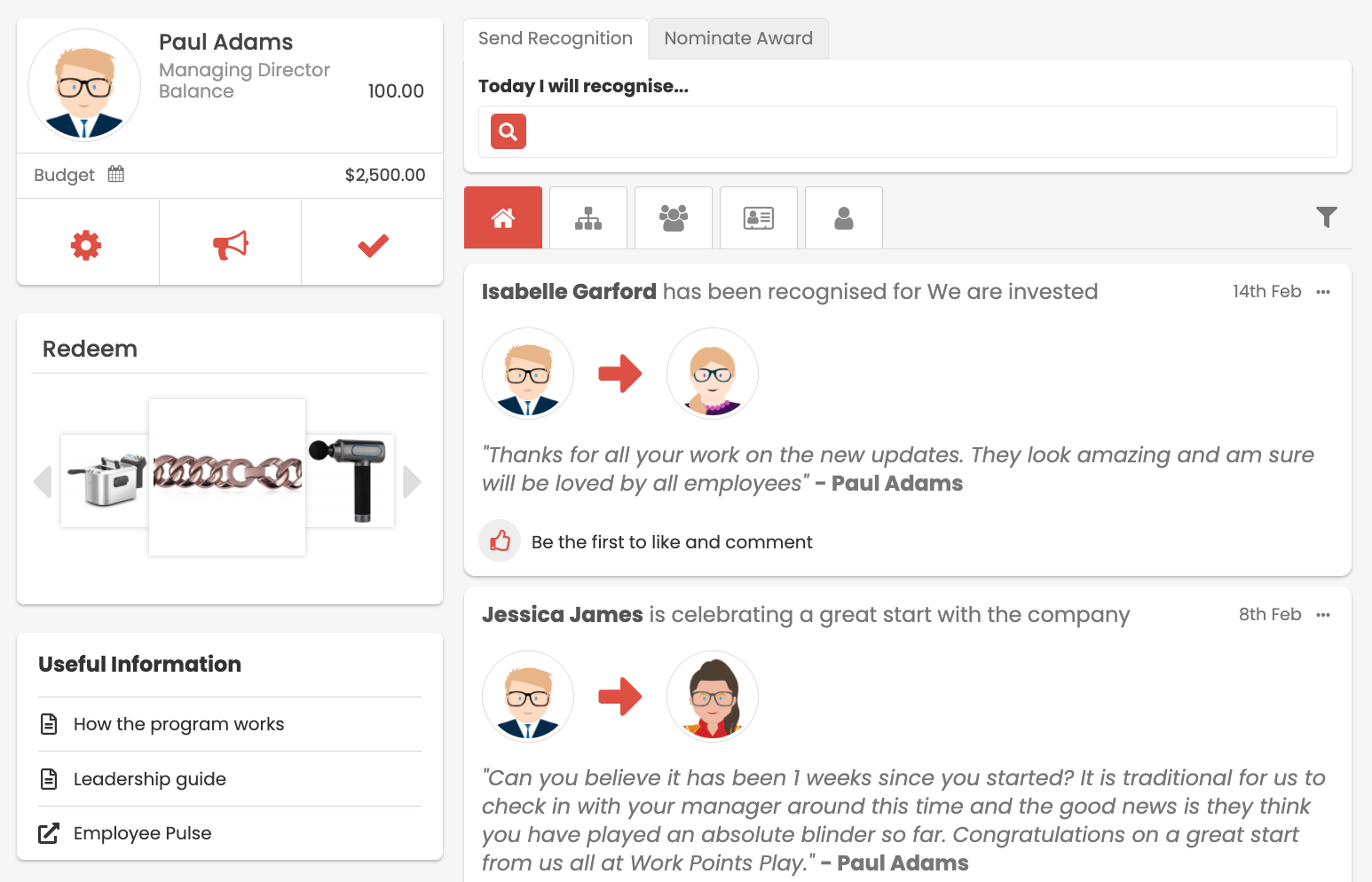
Task: Expand options menu on 8th Feb post
Action: coord(1323,615)
